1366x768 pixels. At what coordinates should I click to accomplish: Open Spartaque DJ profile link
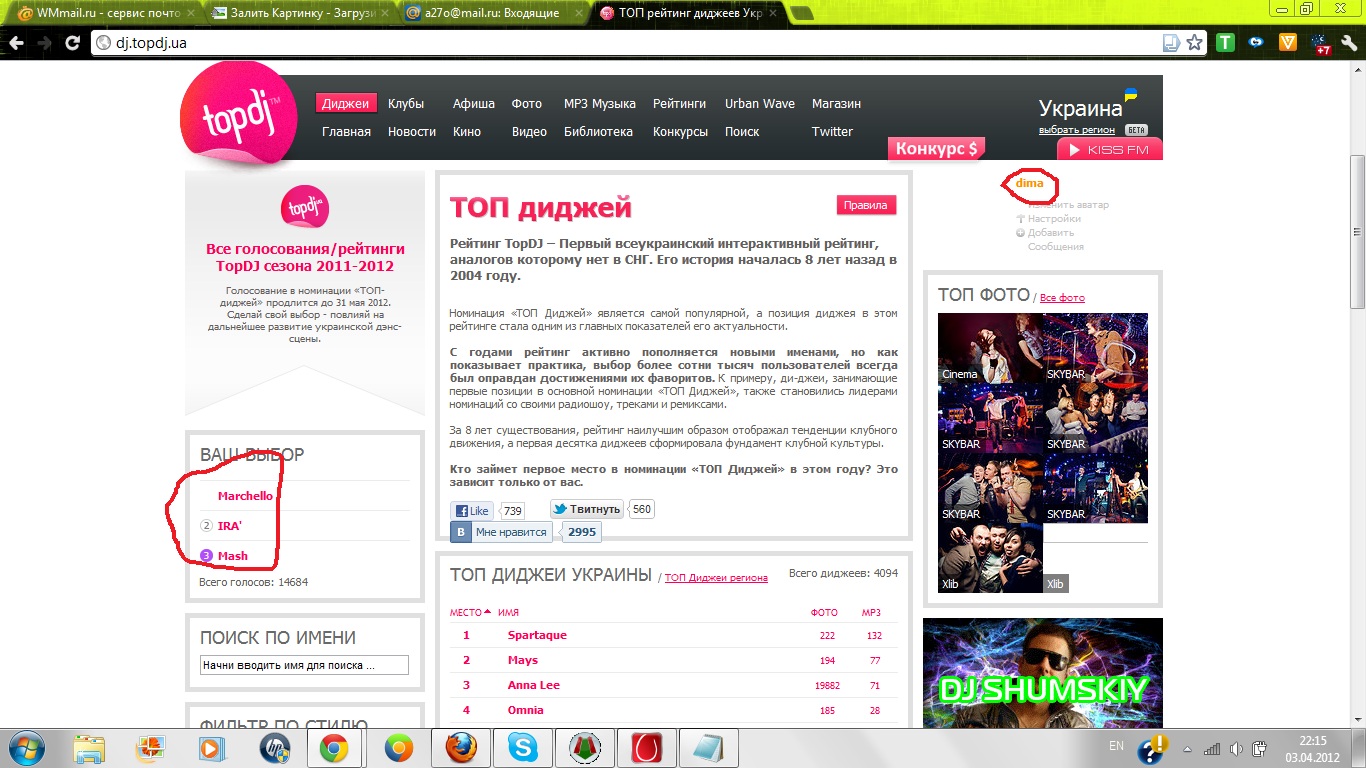click(537, 635)
